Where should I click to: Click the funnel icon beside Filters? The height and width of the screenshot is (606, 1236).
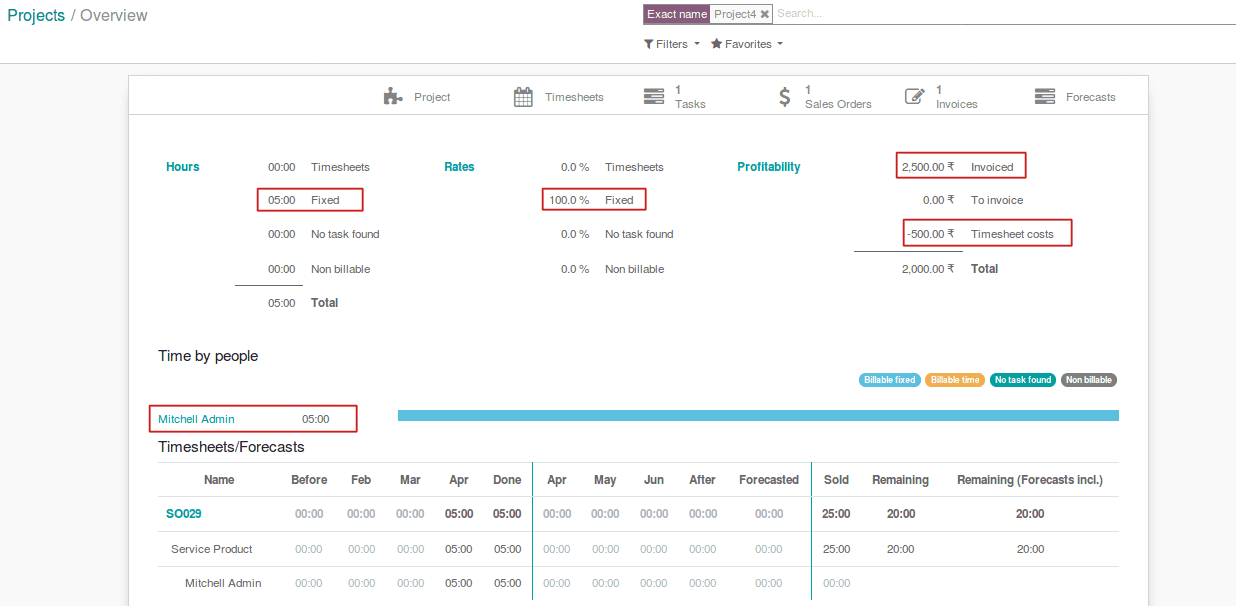pos(648,44)
